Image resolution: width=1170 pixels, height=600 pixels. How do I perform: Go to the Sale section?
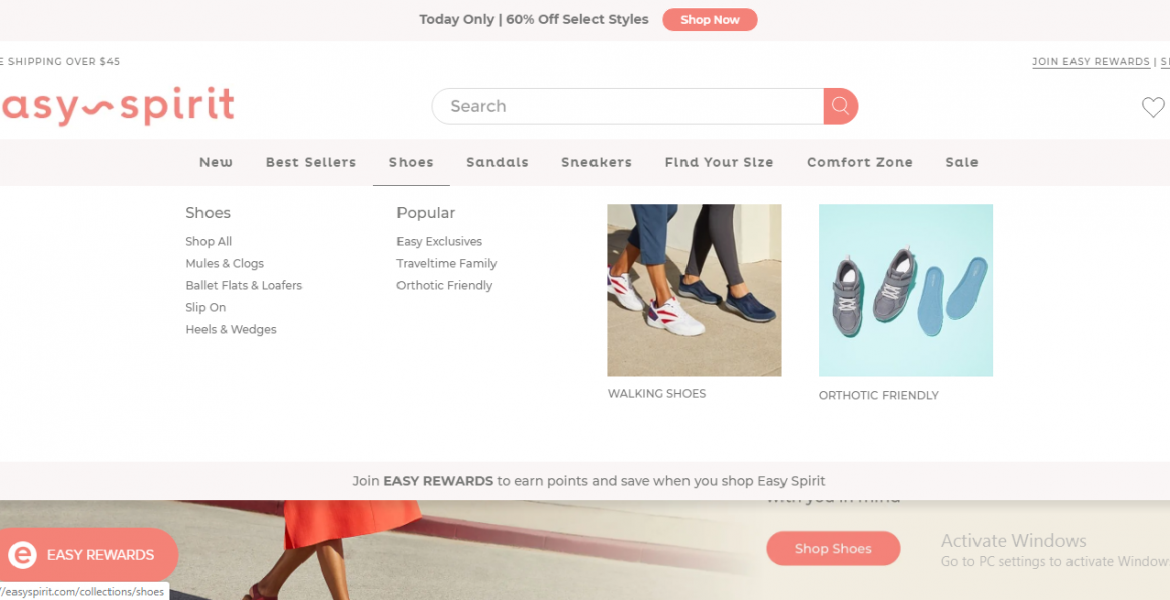(962, 162)
